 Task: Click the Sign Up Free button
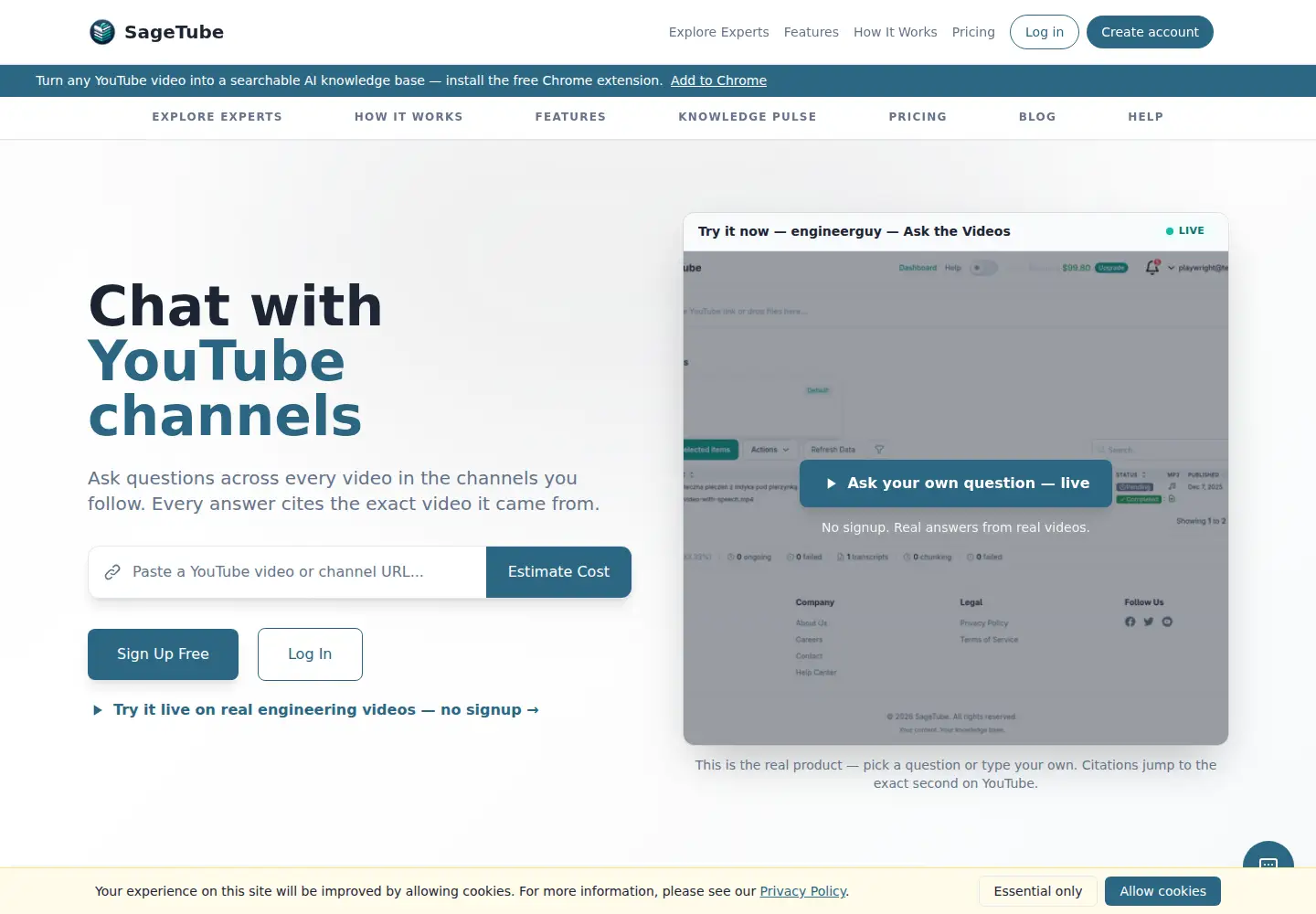[x=163, y=654]
